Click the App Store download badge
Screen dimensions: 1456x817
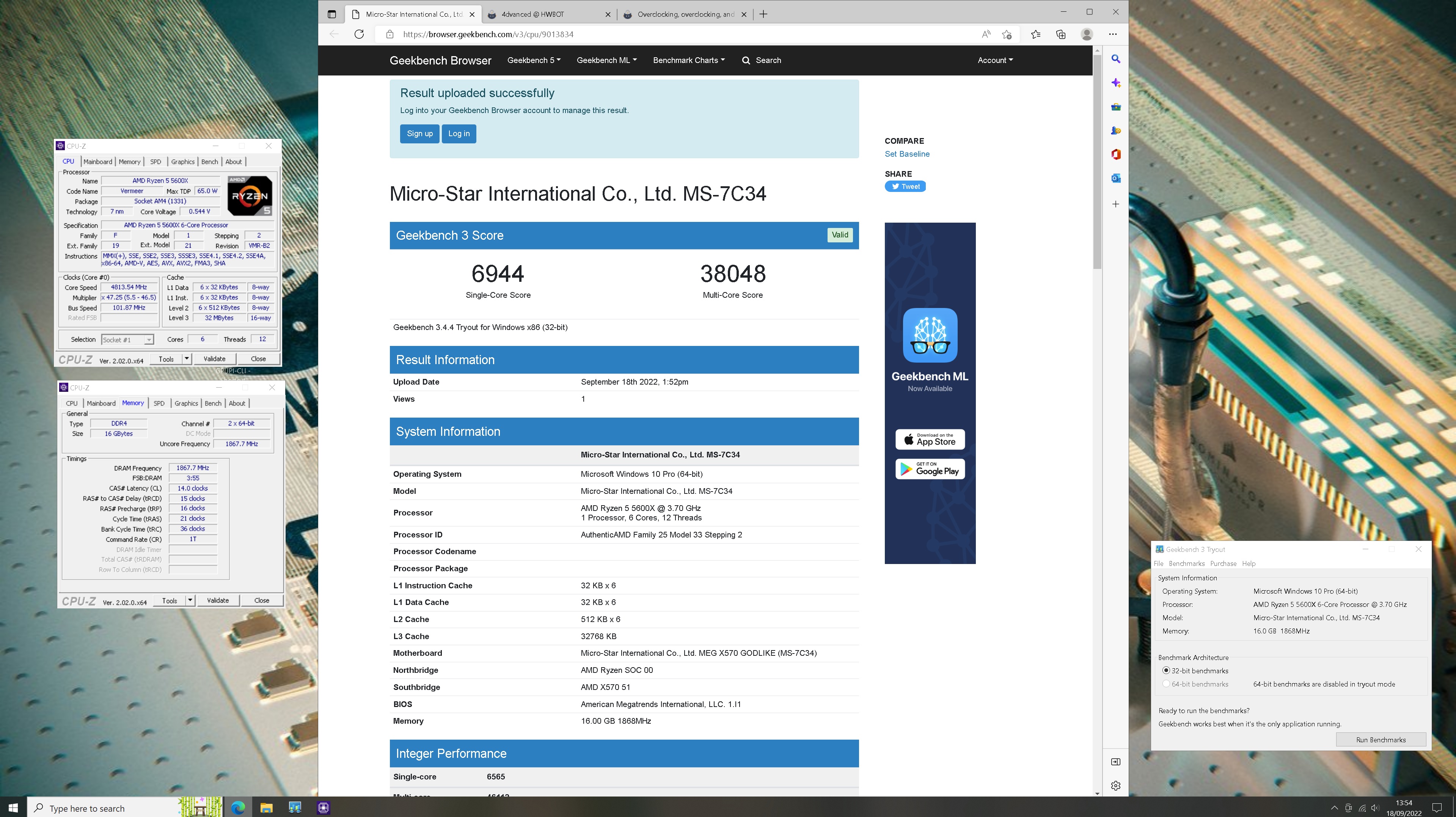click(930, 439)
